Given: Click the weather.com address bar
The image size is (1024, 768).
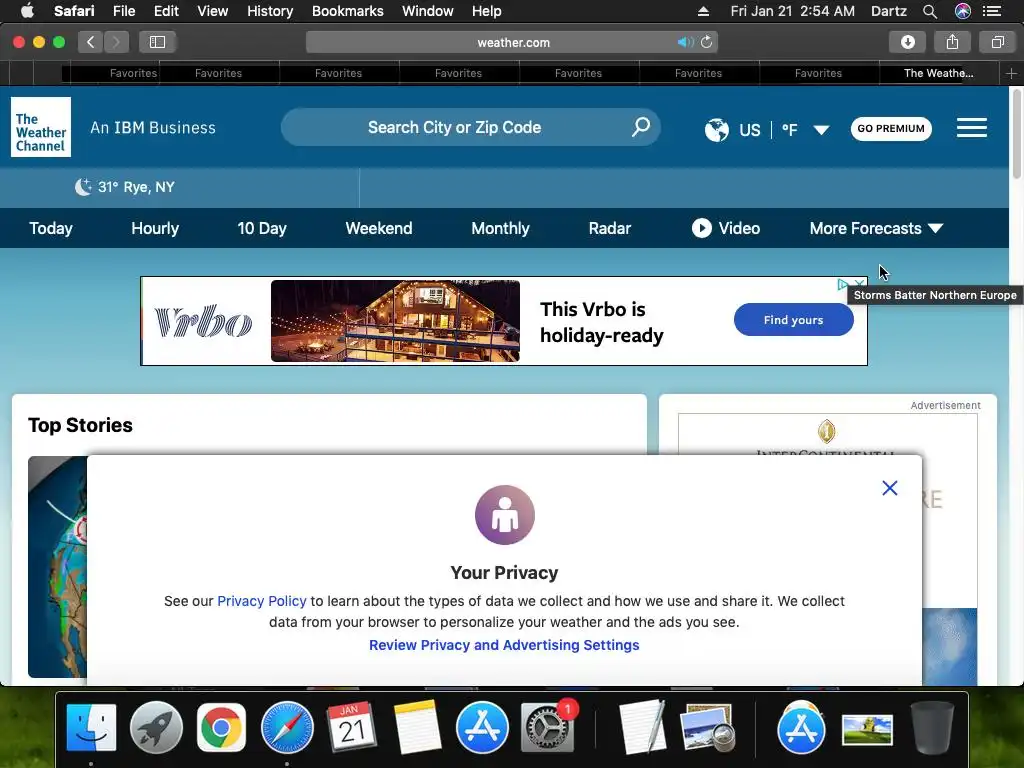Looking at the screenshot, I should [512, 42].
